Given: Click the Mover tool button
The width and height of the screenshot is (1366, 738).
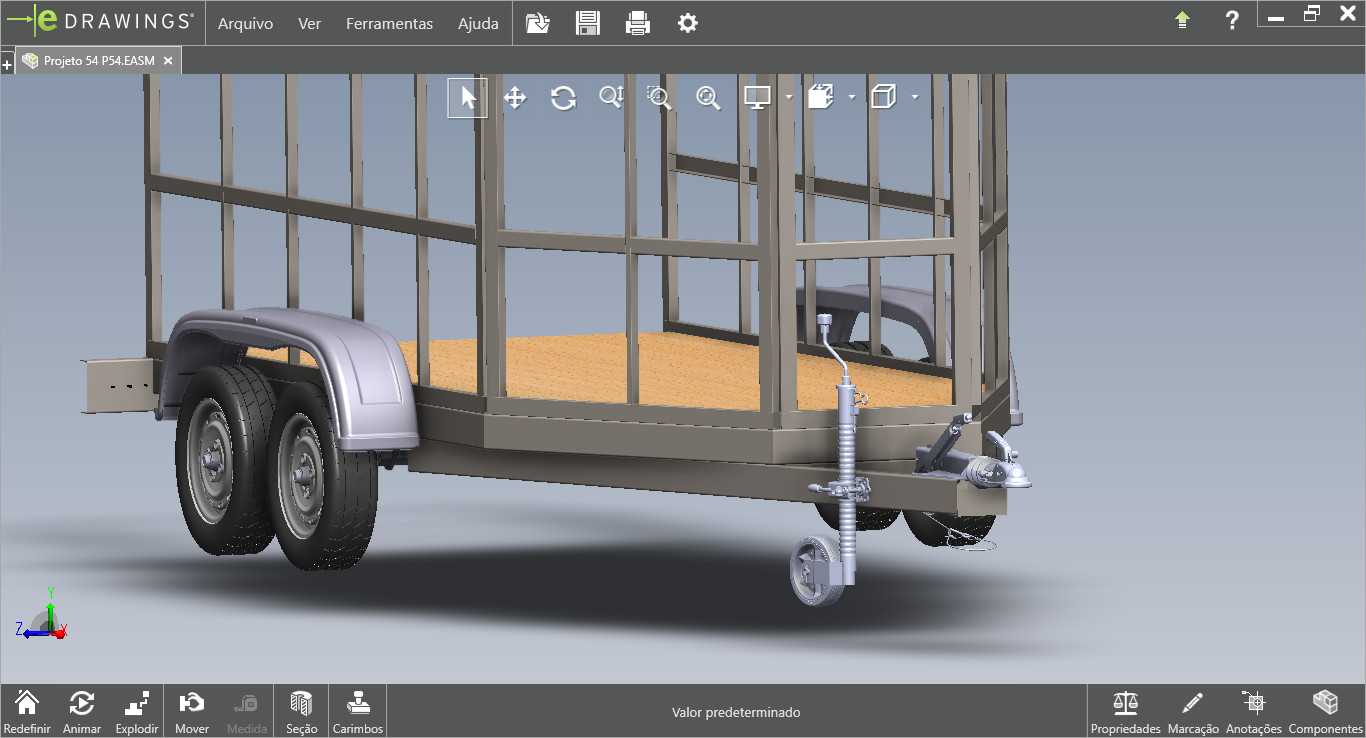Looking at the screenshot, I should [192, 713].
